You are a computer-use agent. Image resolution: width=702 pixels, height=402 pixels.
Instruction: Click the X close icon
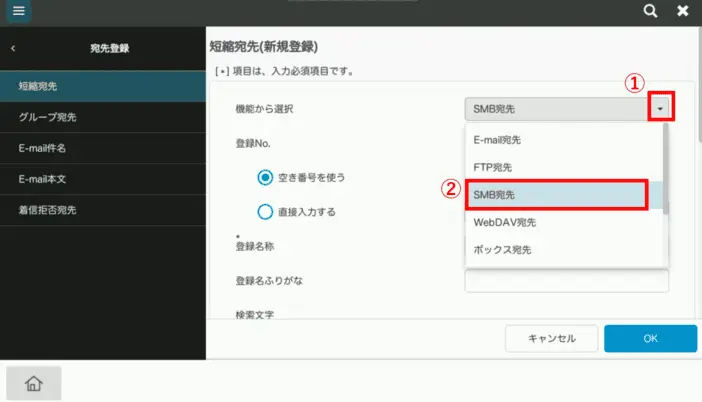(683, 12)
